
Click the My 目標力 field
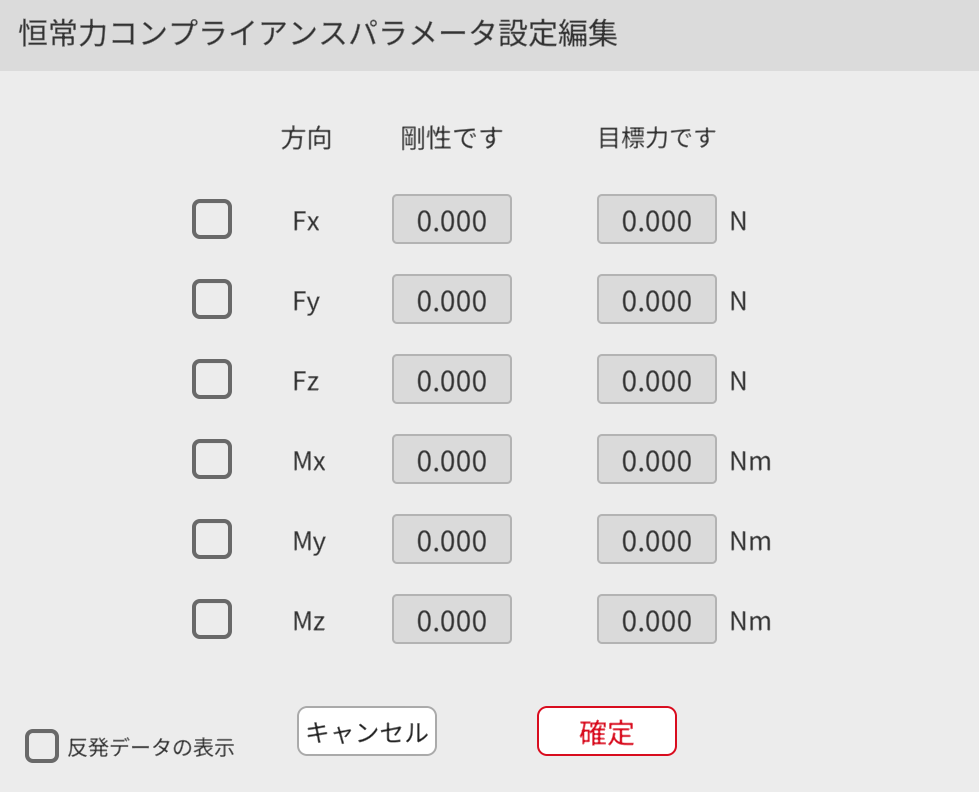click(657, 540)
